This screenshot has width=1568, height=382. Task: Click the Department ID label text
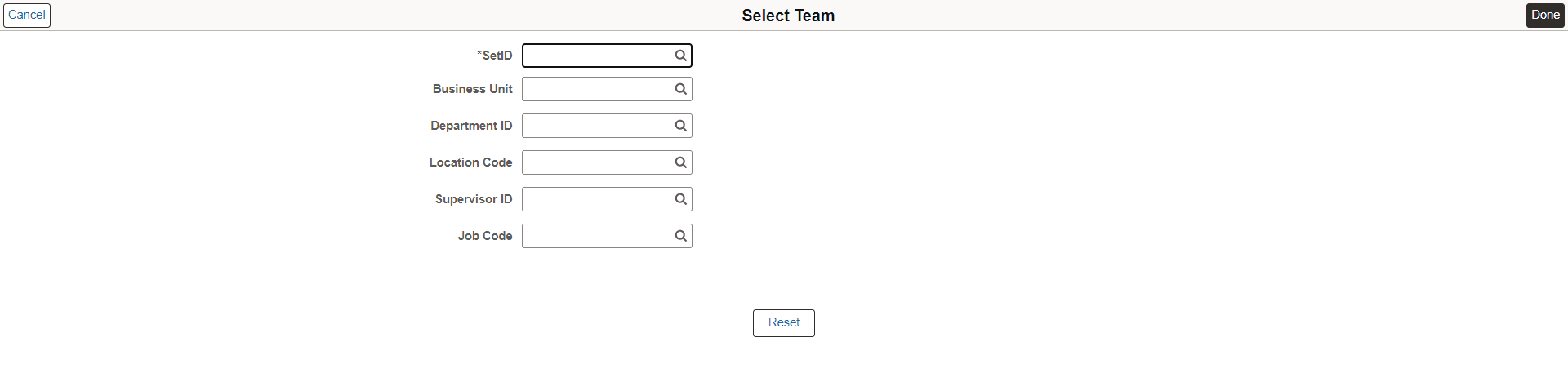tap(471, 126)
